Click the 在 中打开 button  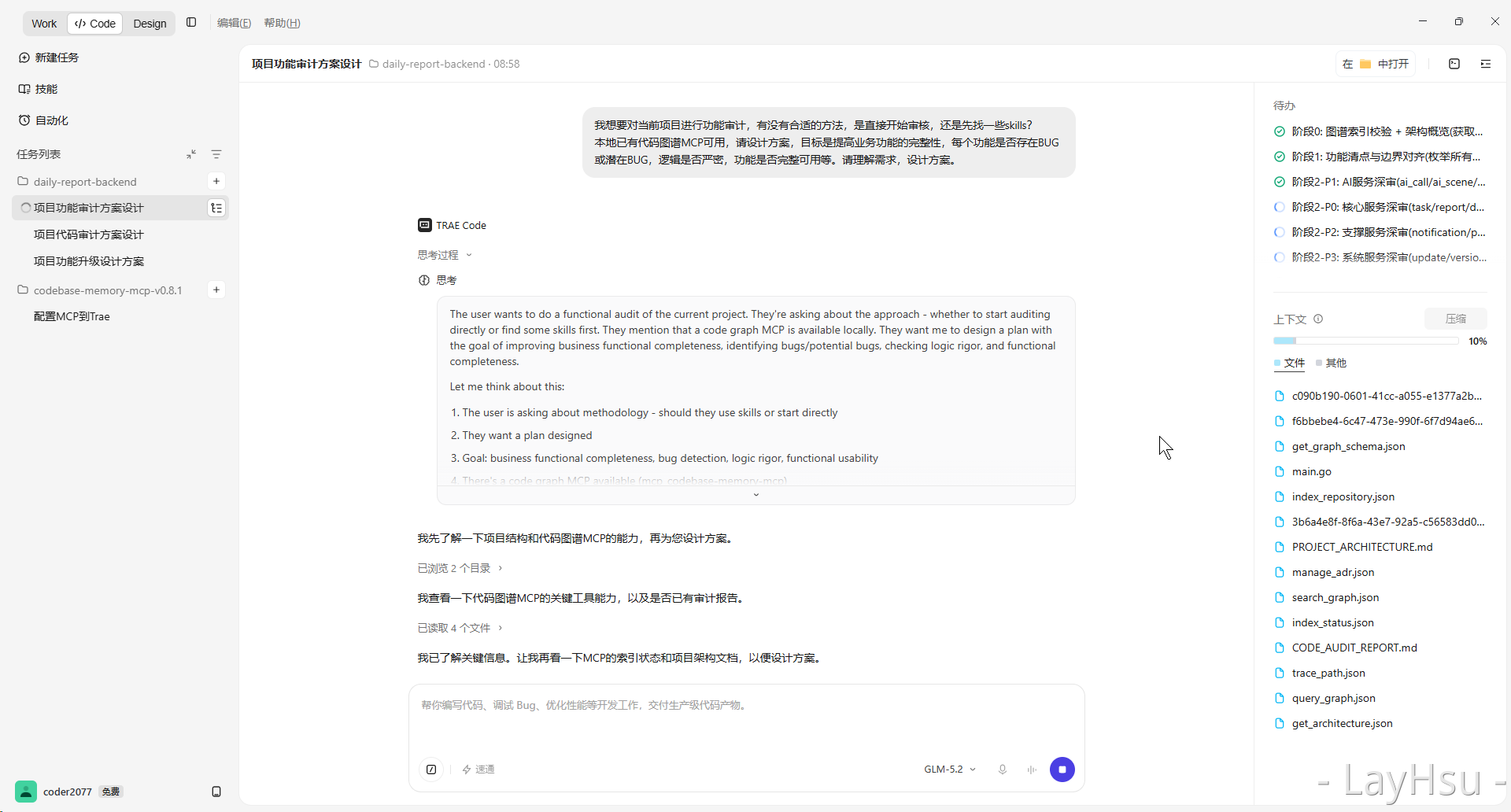(1376, 64)
